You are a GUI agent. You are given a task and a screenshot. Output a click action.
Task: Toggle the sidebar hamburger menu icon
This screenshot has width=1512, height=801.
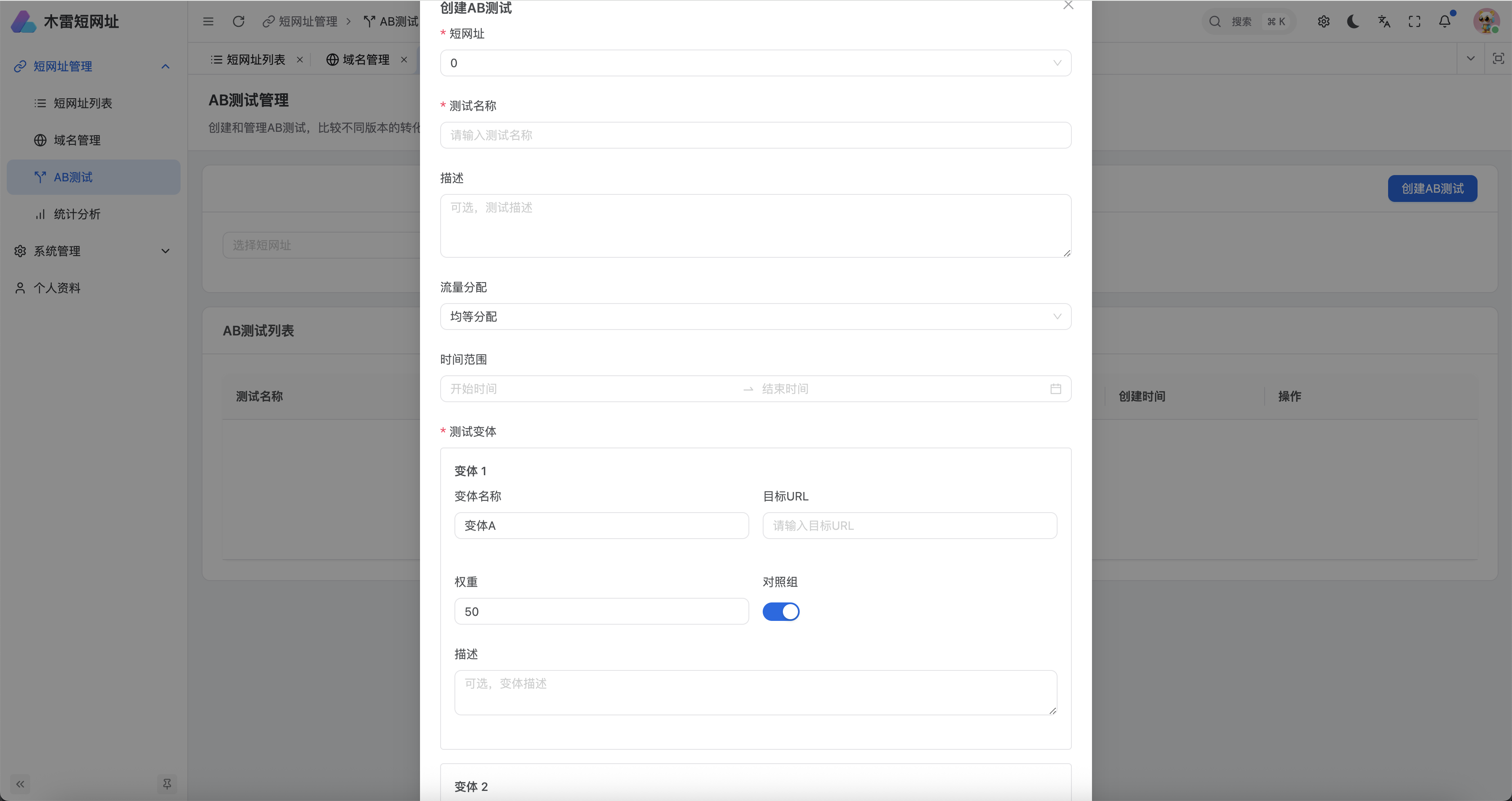tap(208, 21)
